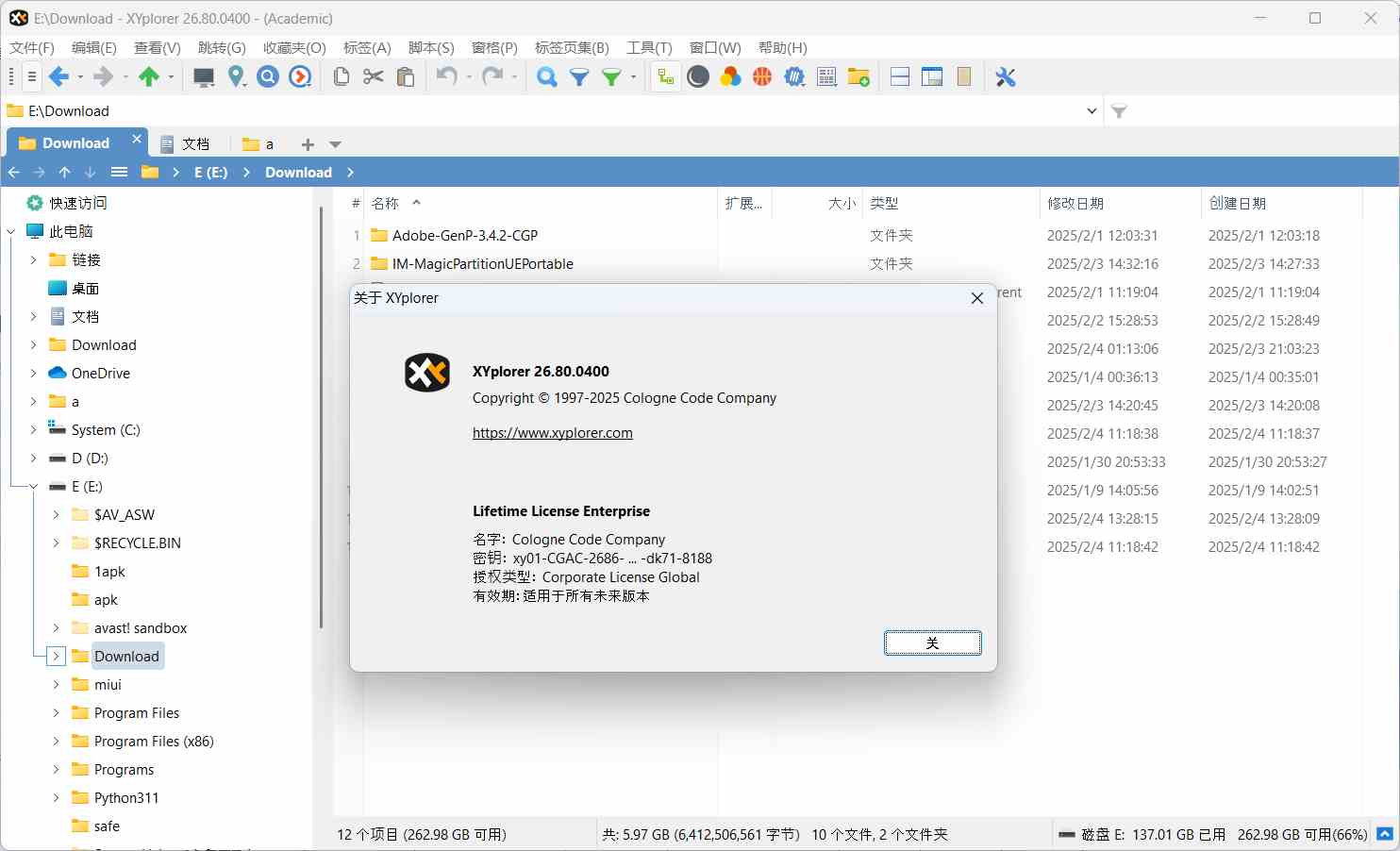Expand Program Files (x86) folder node
This screenshot has height=851, width=1400.
click(57, 742)
